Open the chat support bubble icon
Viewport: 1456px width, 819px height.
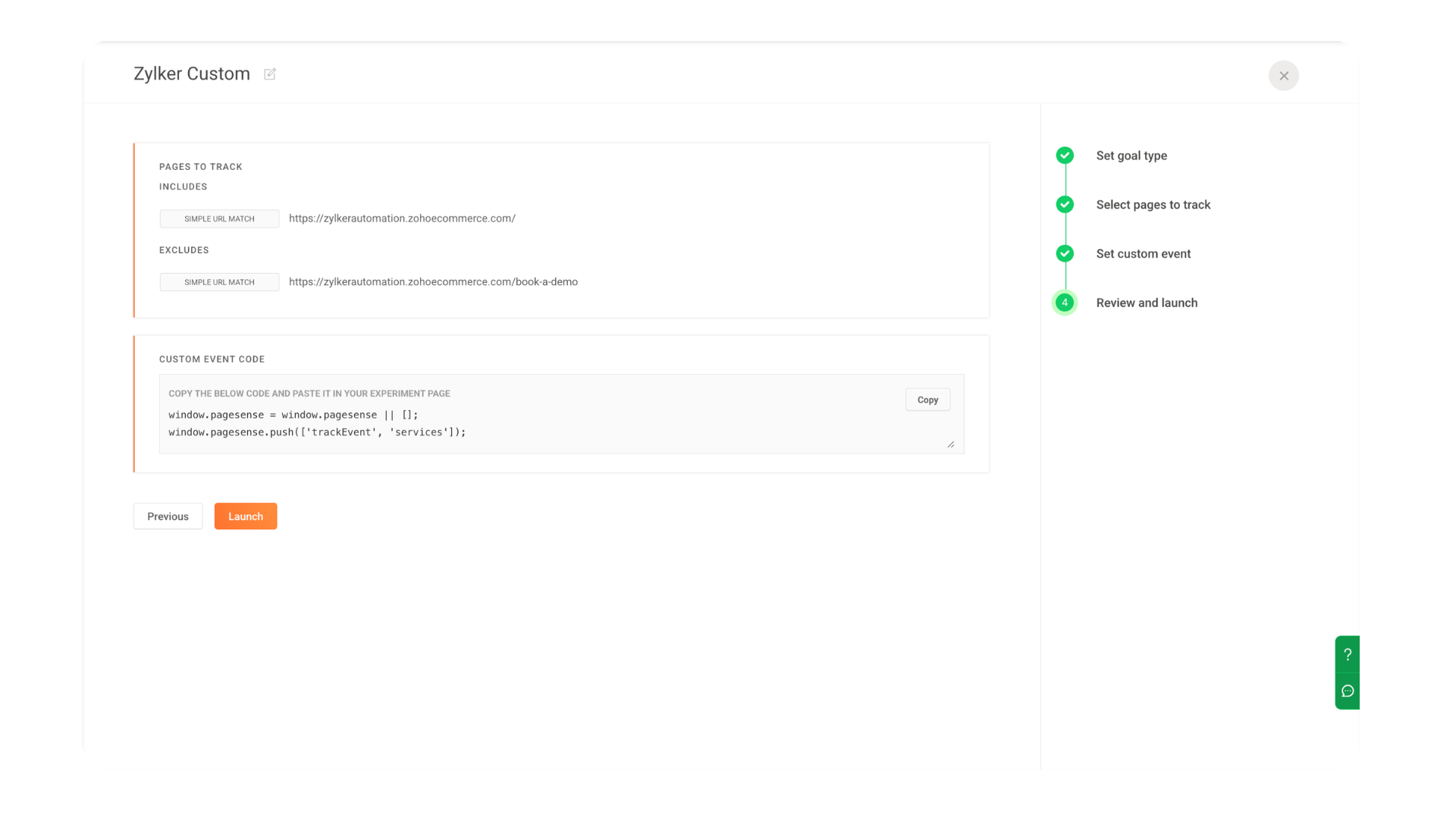1348,691
